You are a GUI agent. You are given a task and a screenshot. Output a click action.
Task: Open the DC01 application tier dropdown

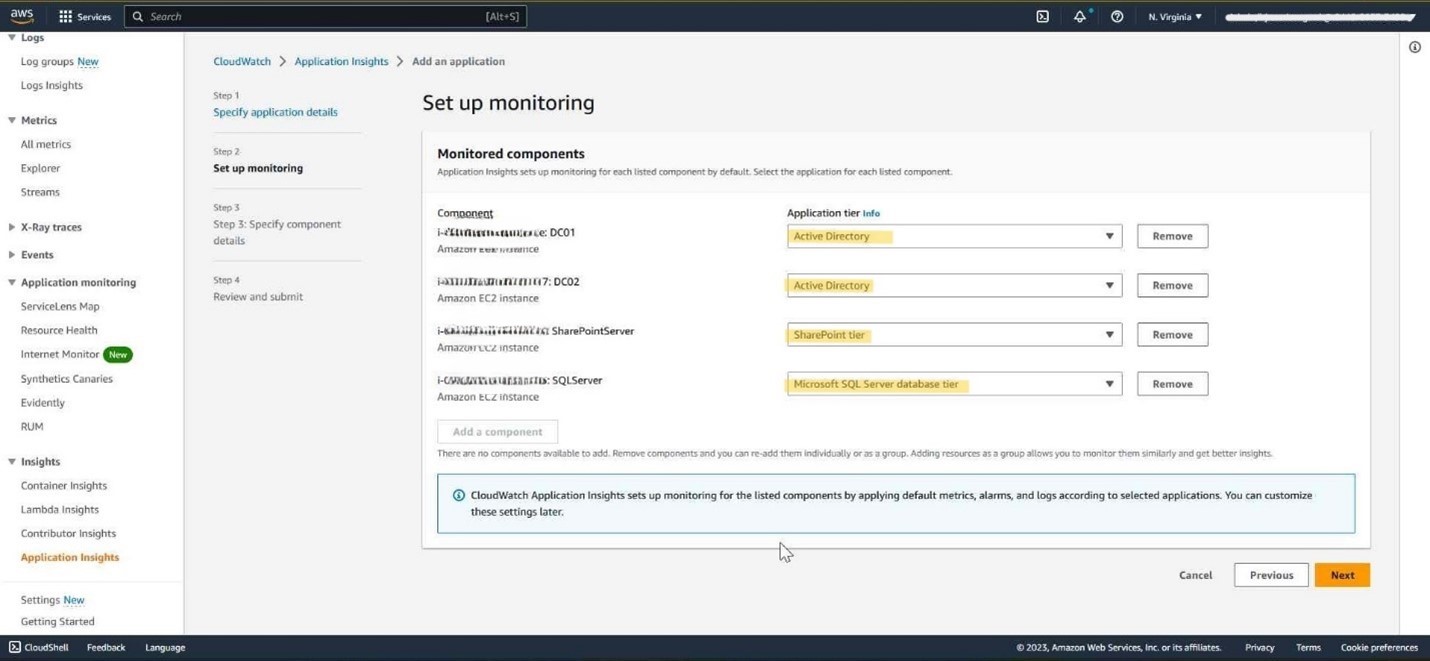coord(954,236)
